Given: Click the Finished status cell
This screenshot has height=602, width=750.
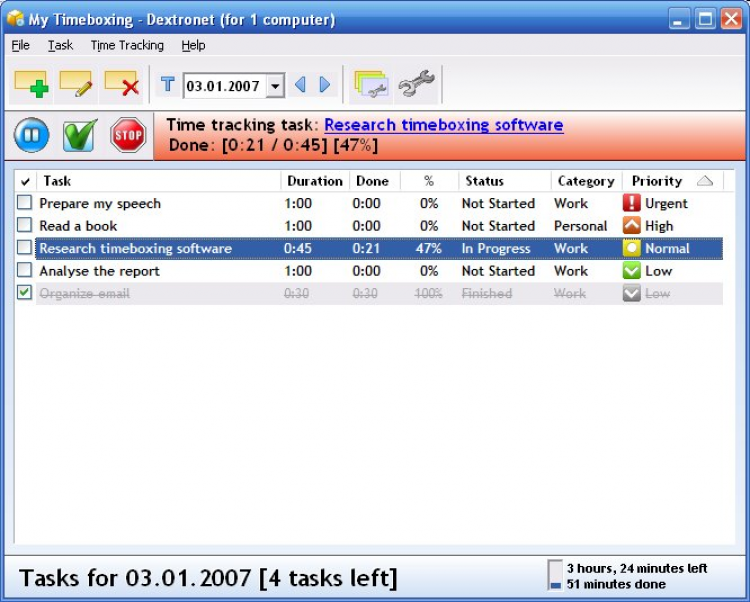Looking at the screenshot, I should coord(486,293).
